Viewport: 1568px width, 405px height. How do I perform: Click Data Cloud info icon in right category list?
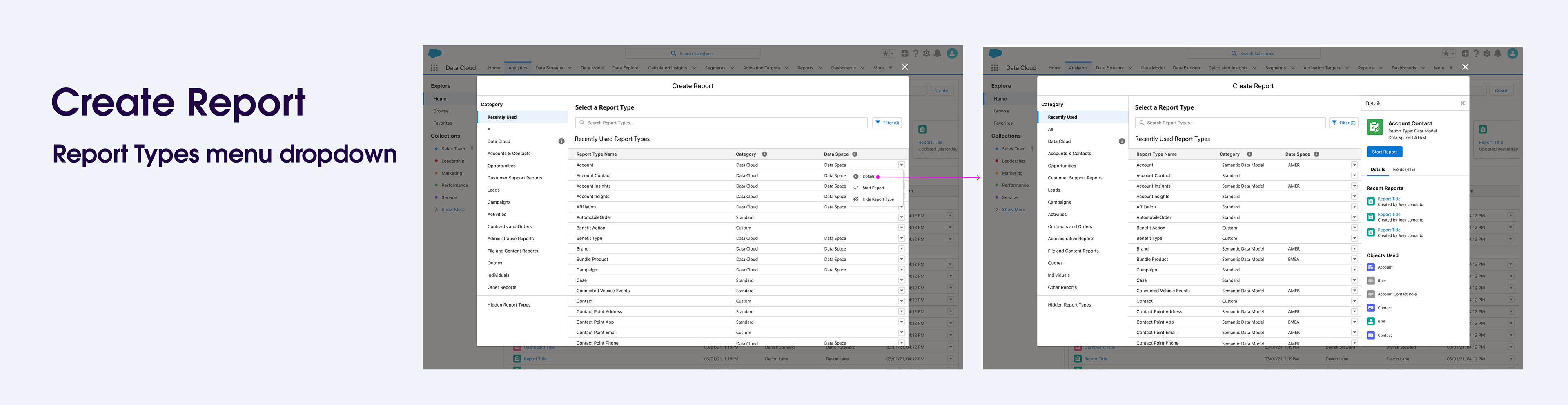(x=1122, y=141)
